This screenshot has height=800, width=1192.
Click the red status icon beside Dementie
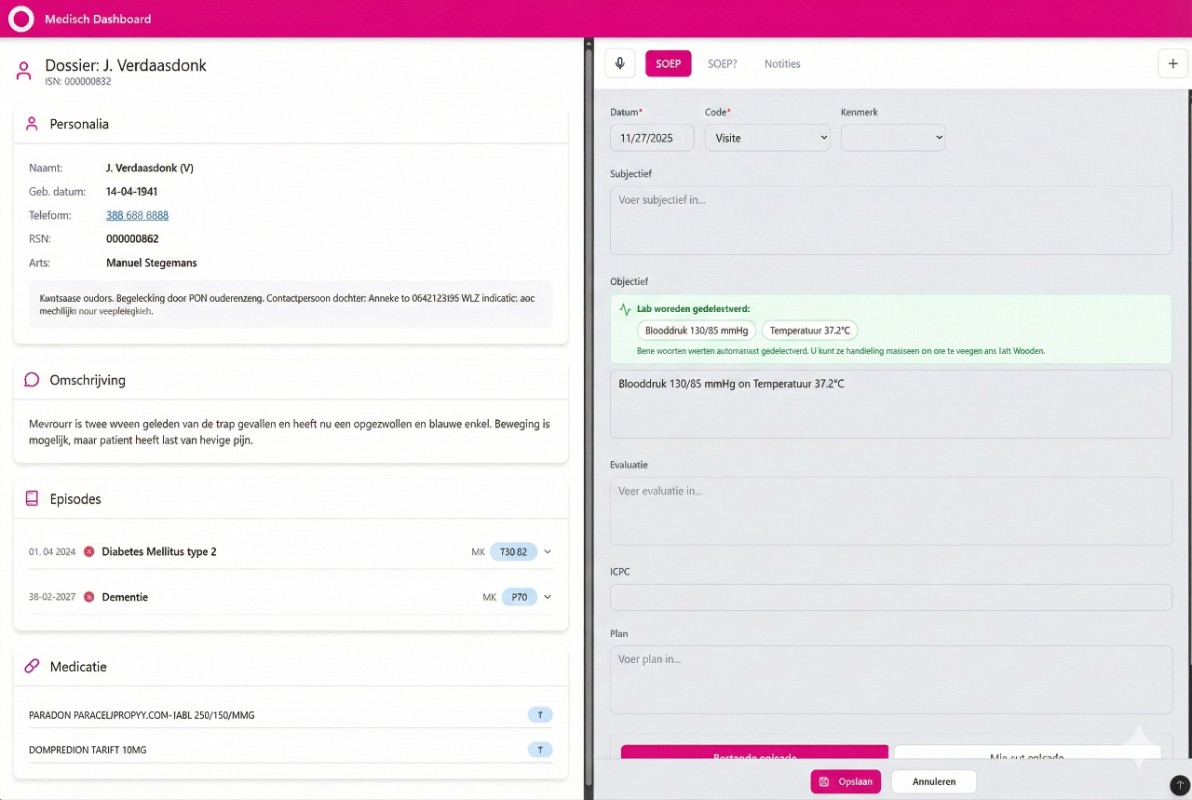(x=89, y=597)
